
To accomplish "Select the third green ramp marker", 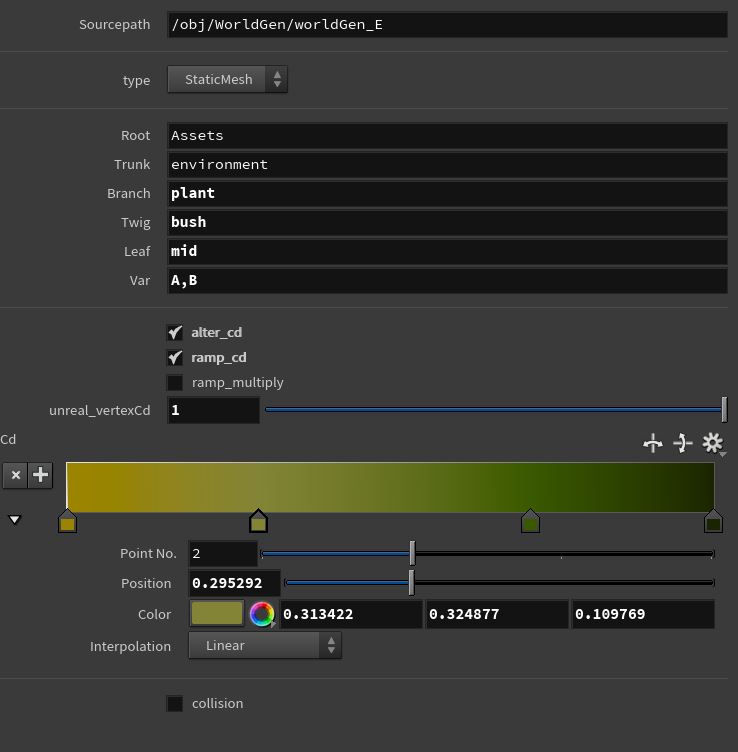I will (x=530, y=521).
